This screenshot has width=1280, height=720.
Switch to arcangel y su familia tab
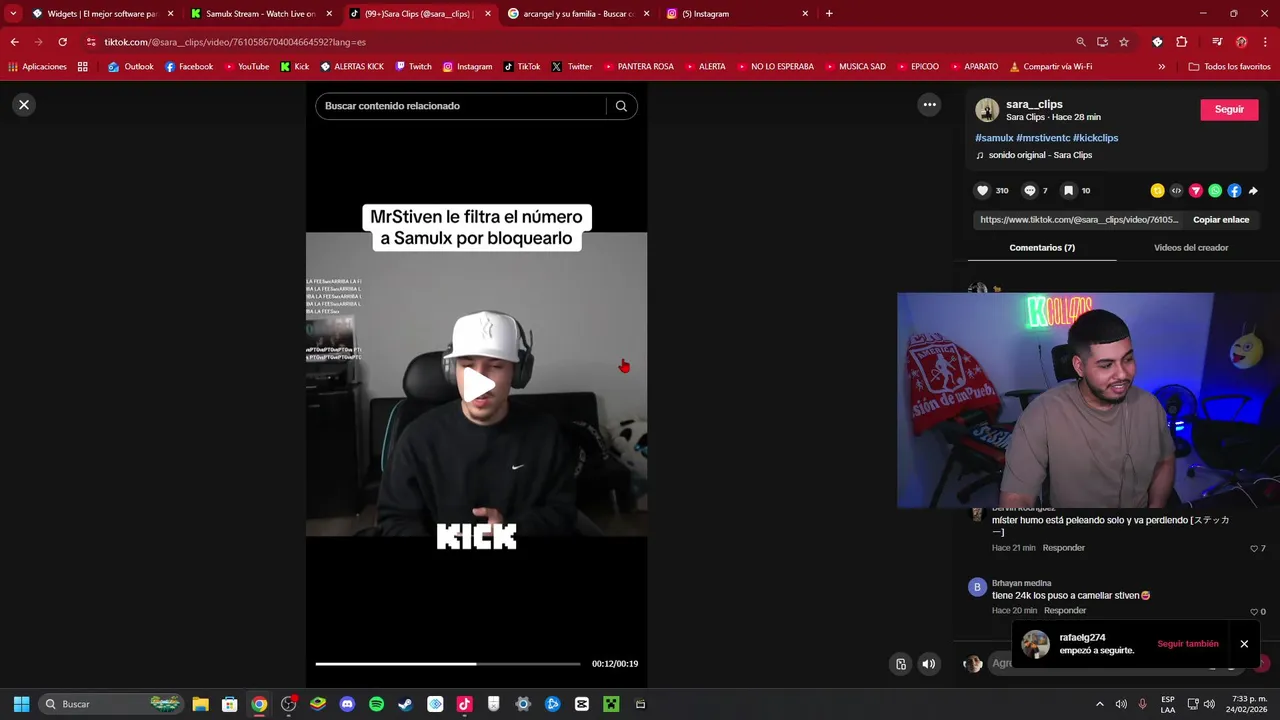click(579, 14)
